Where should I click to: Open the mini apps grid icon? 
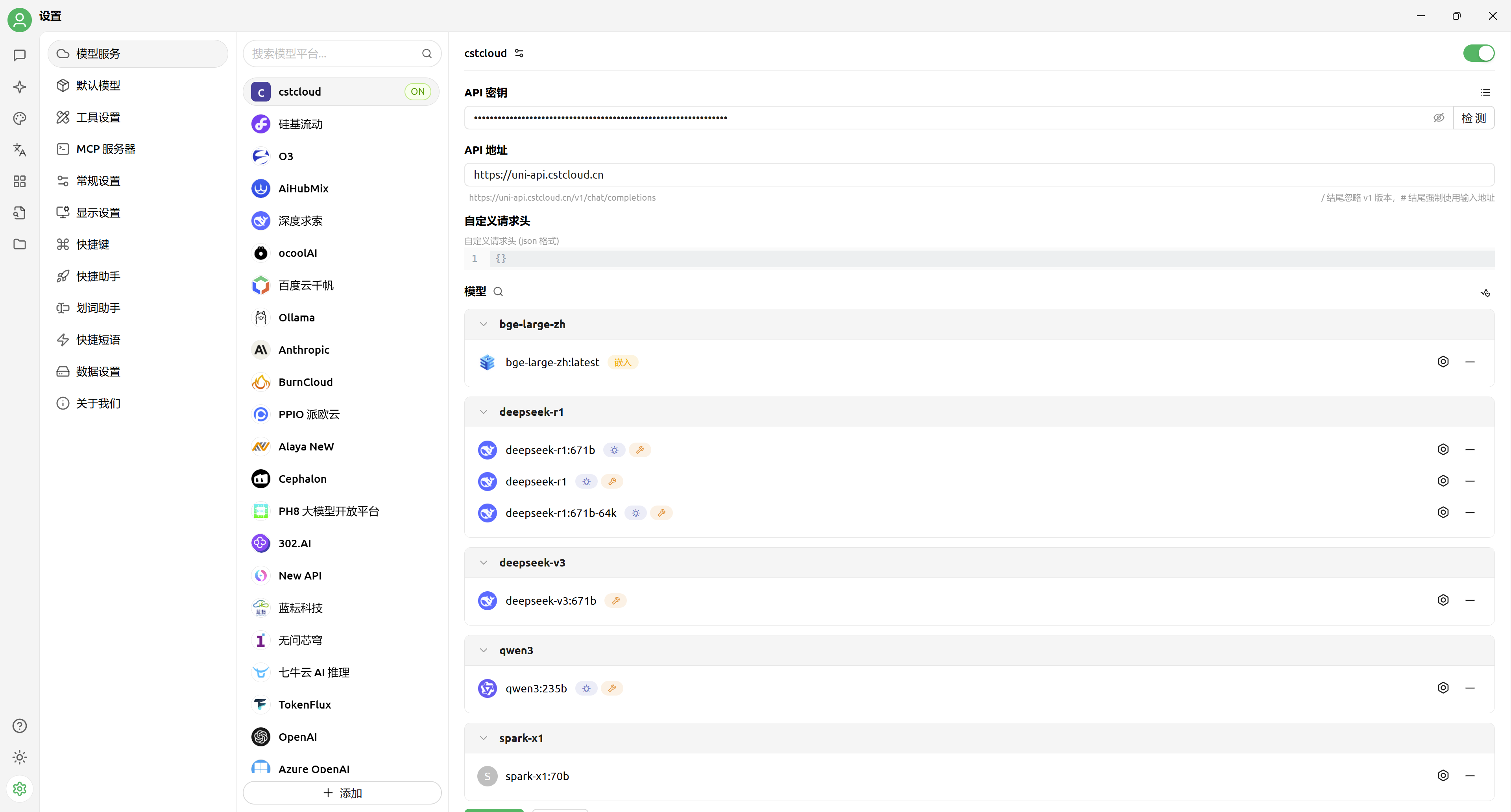pos(19,181)
